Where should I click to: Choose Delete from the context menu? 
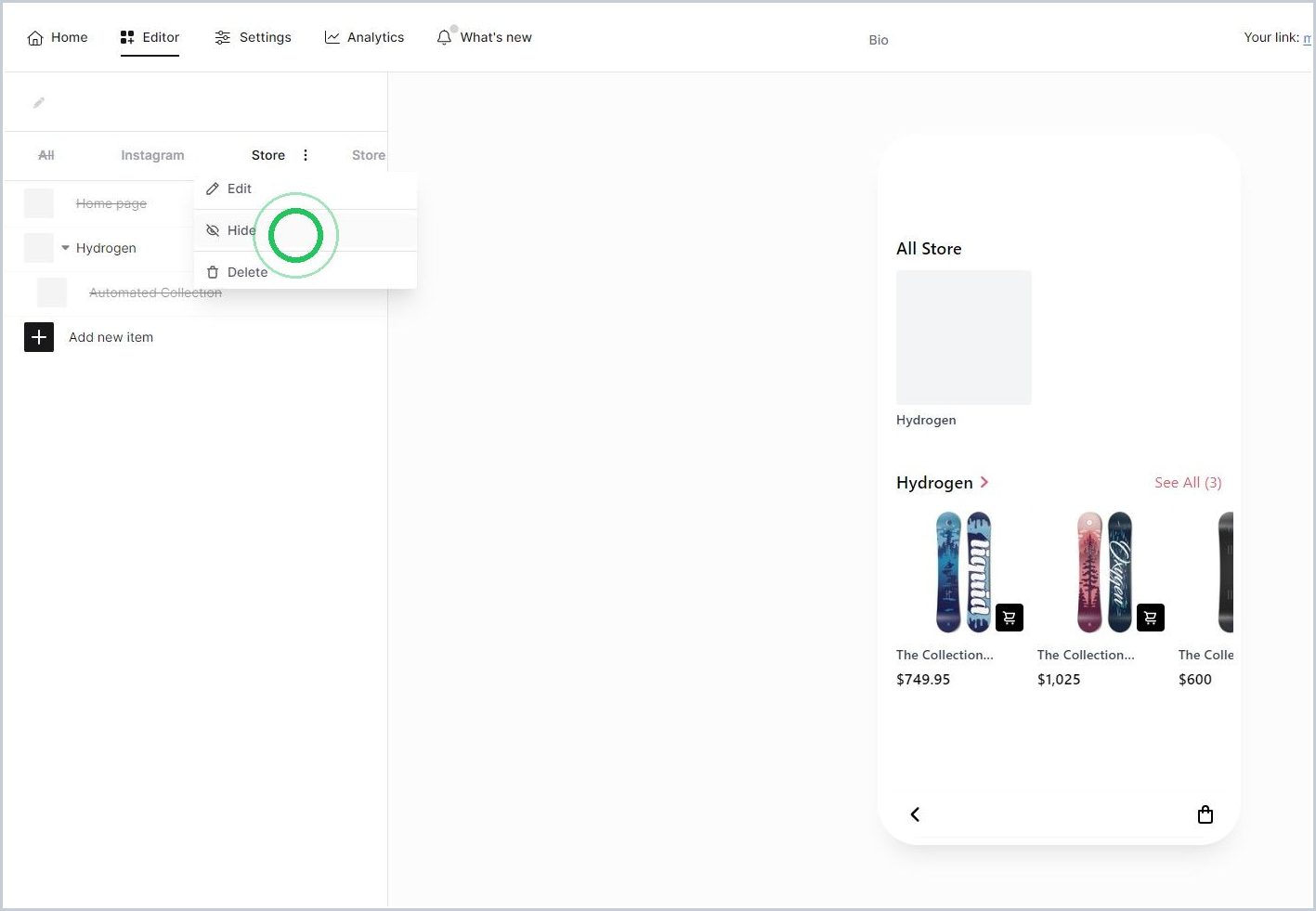click(x=306, y=272)
